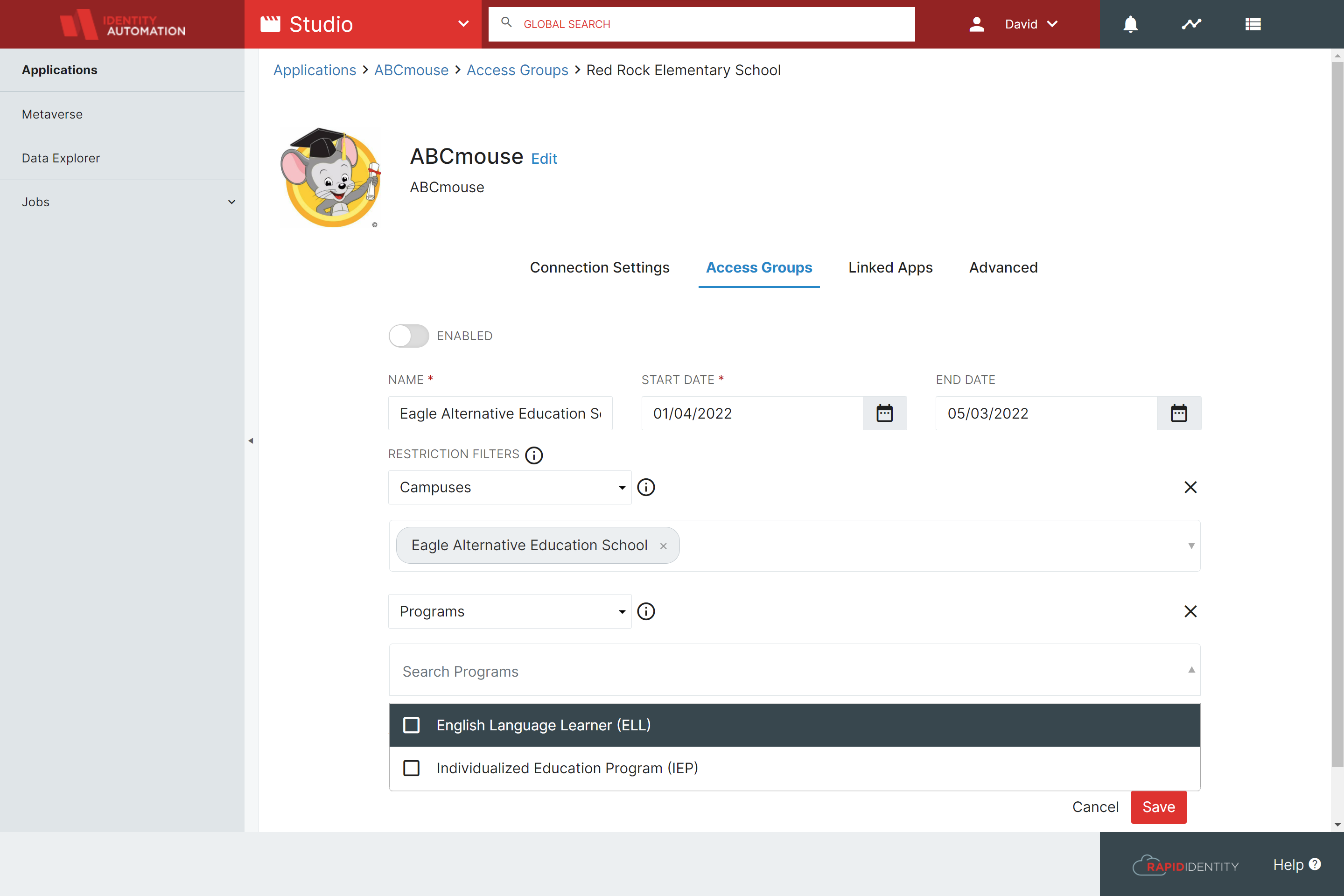The width and height of the screenshot is (1344, 896).
Task: Open the notifications bell icon
Action: click(1130, 24)
